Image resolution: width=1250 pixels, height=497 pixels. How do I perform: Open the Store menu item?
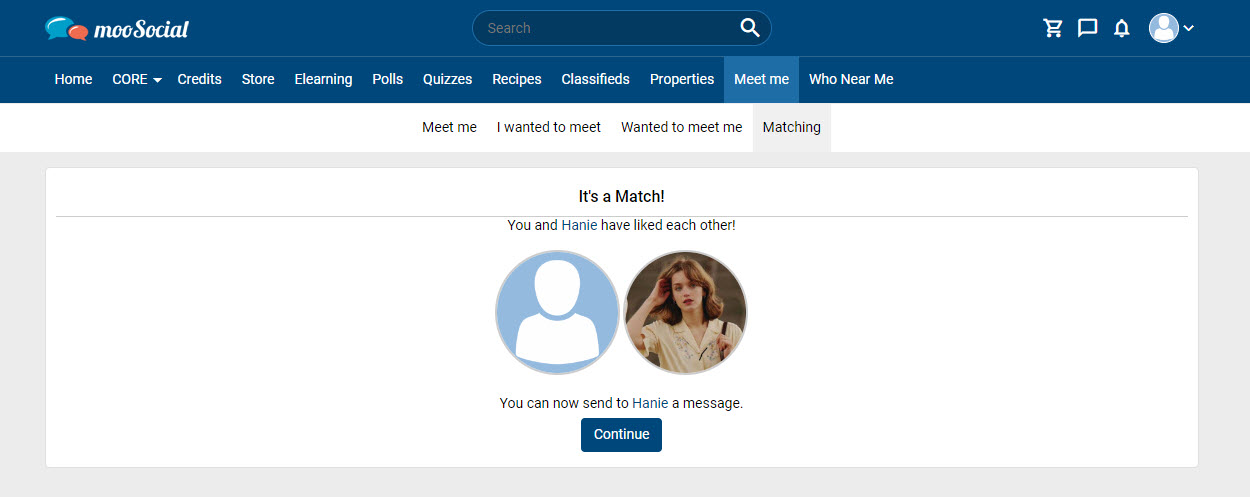point(258,79)
